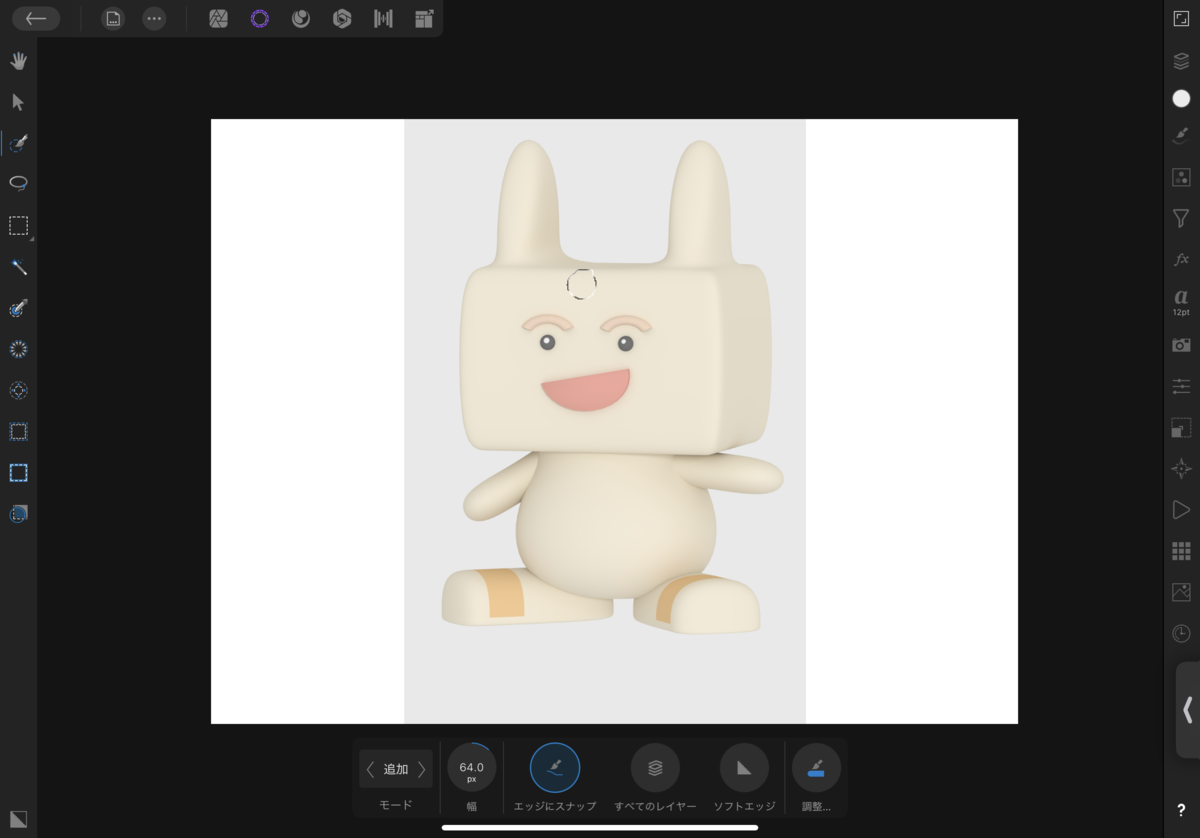Open the Filters funnel studio
Screen dimensions: 1200x838
(x=1181, y=218)
